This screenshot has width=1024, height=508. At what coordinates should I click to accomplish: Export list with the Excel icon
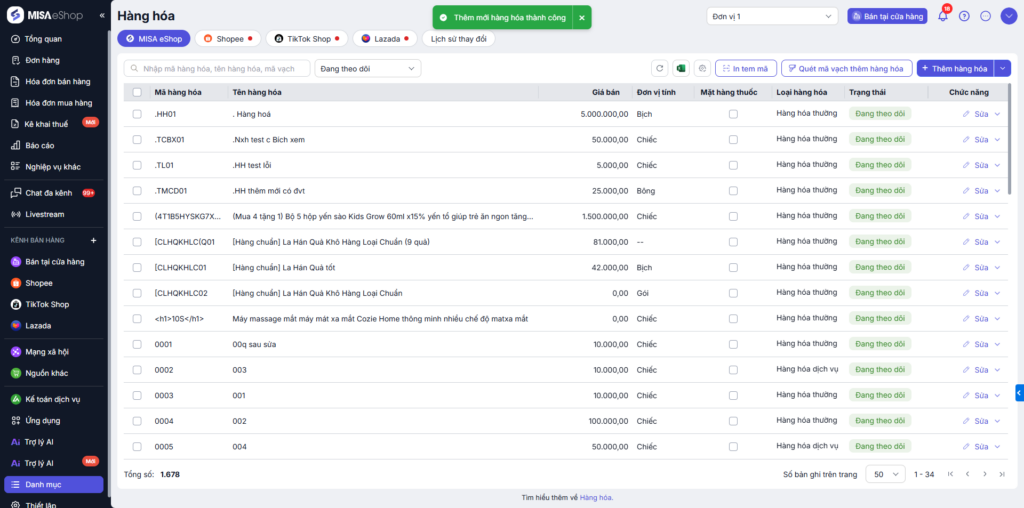pyautogui.click(x=680, y=68)
